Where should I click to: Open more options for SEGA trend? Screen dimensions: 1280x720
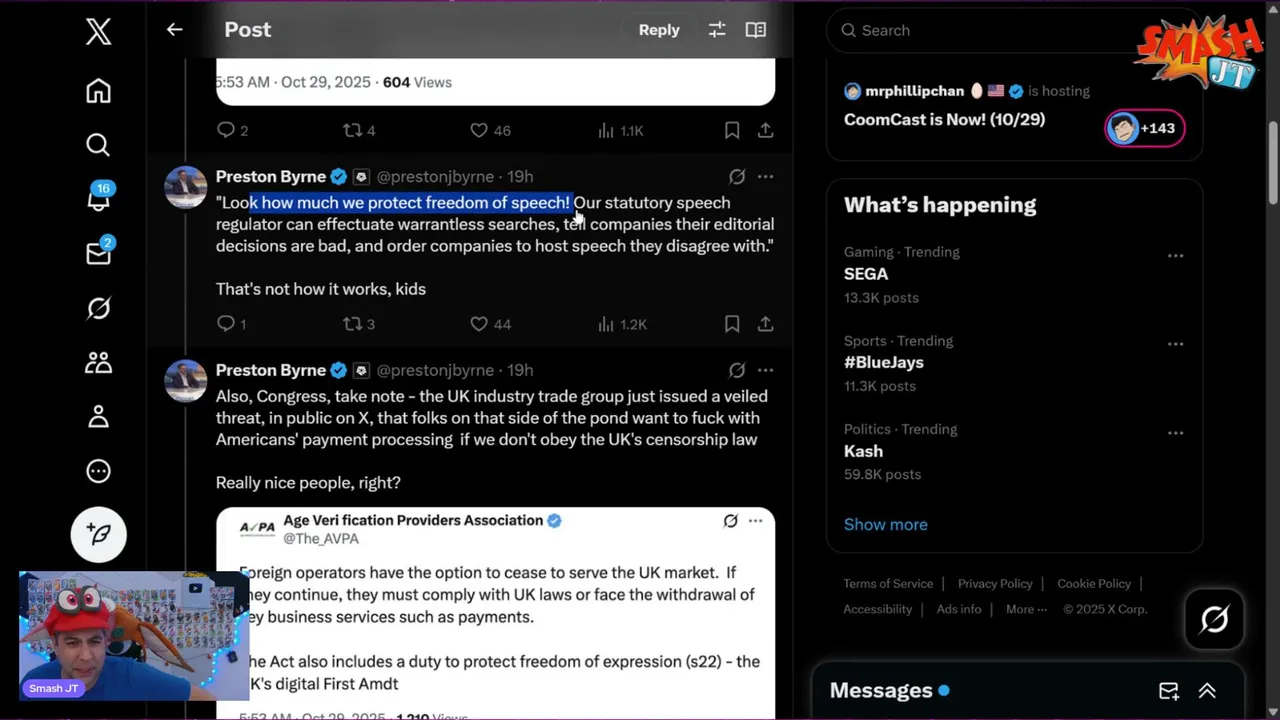tap(1175, 255)
